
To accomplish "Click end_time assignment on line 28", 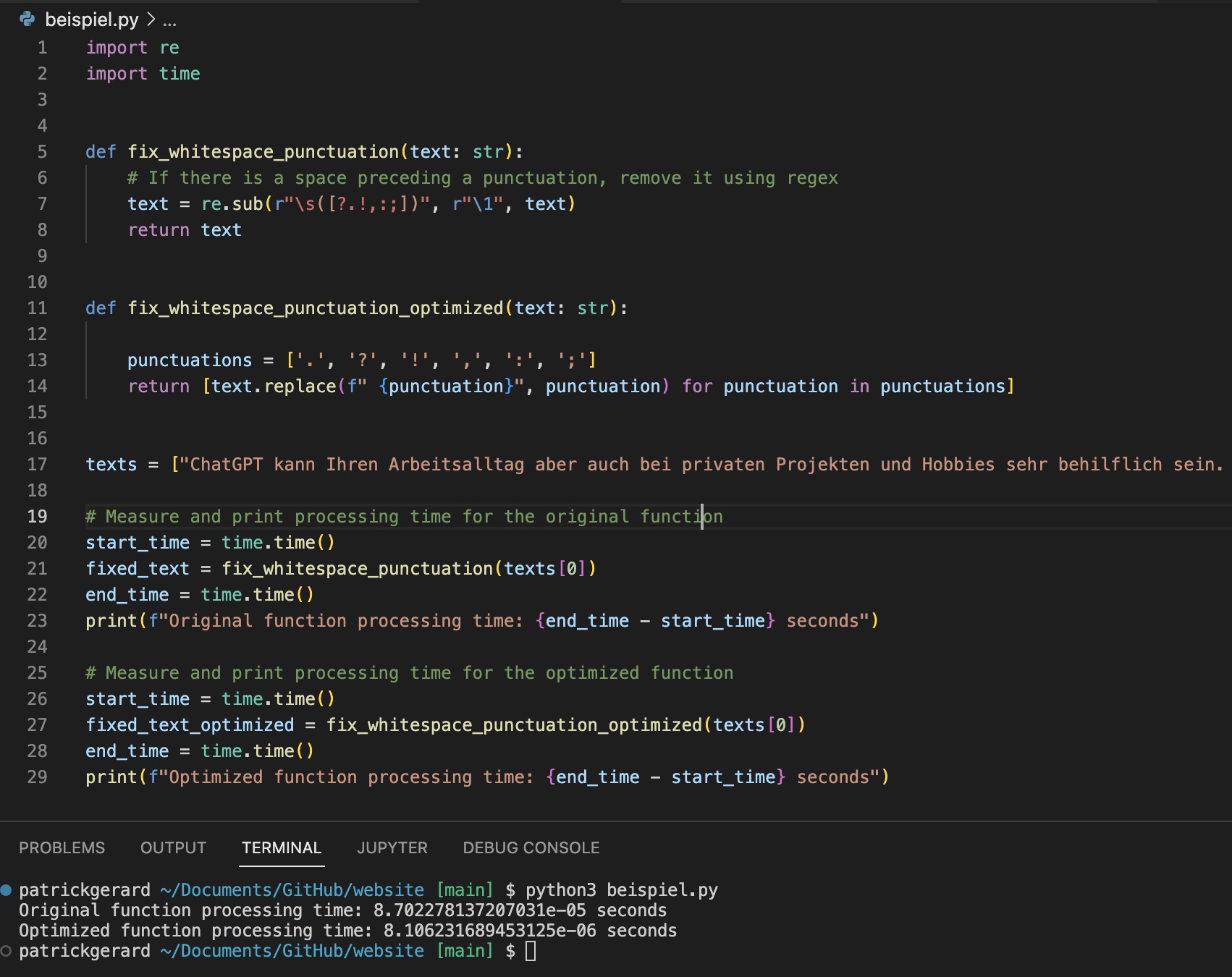I will tap(200, 751).
